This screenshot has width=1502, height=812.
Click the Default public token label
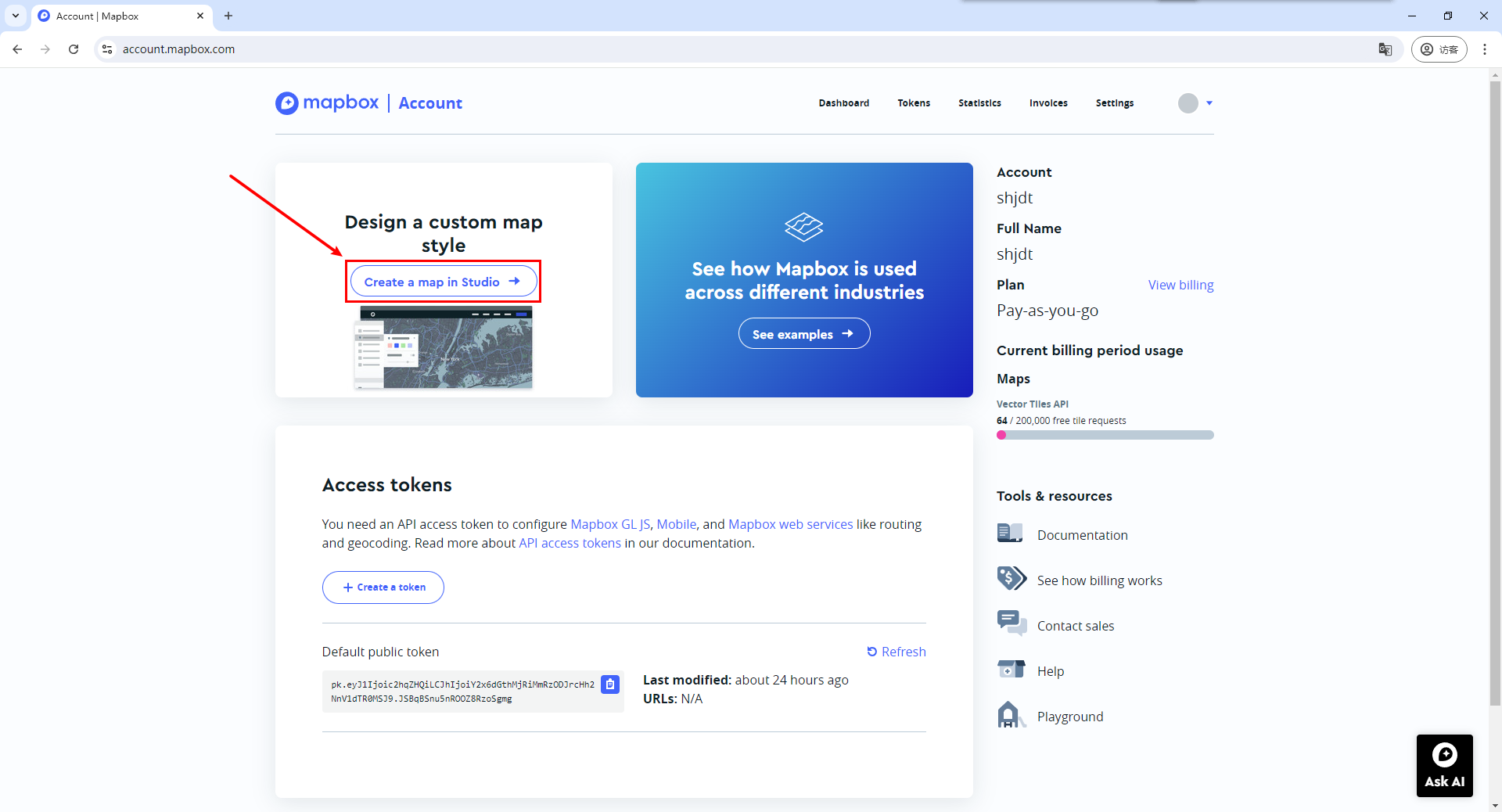click(x=381, y=652)
